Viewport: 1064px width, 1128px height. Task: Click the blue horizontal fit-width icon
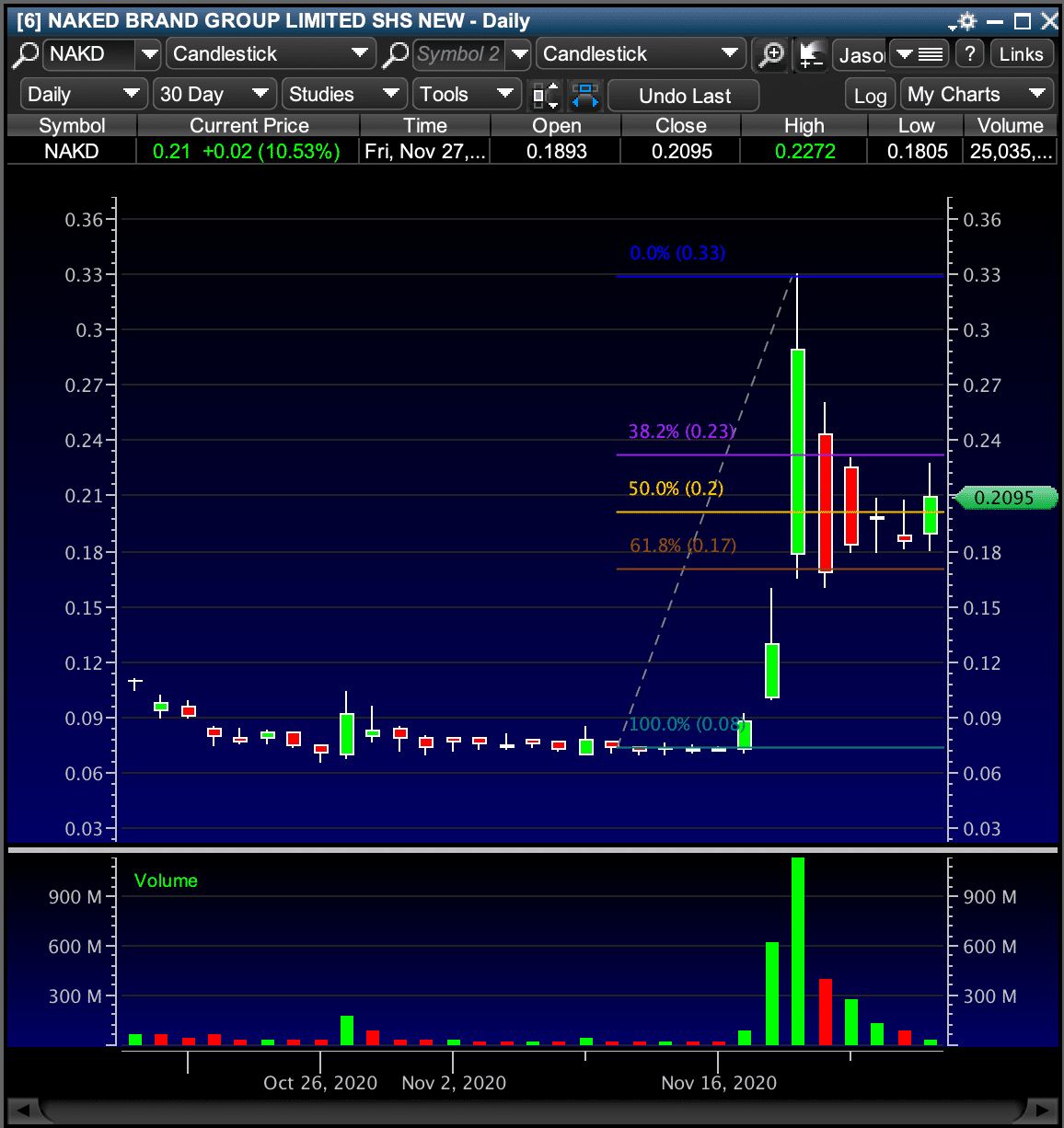coord(585,95)
